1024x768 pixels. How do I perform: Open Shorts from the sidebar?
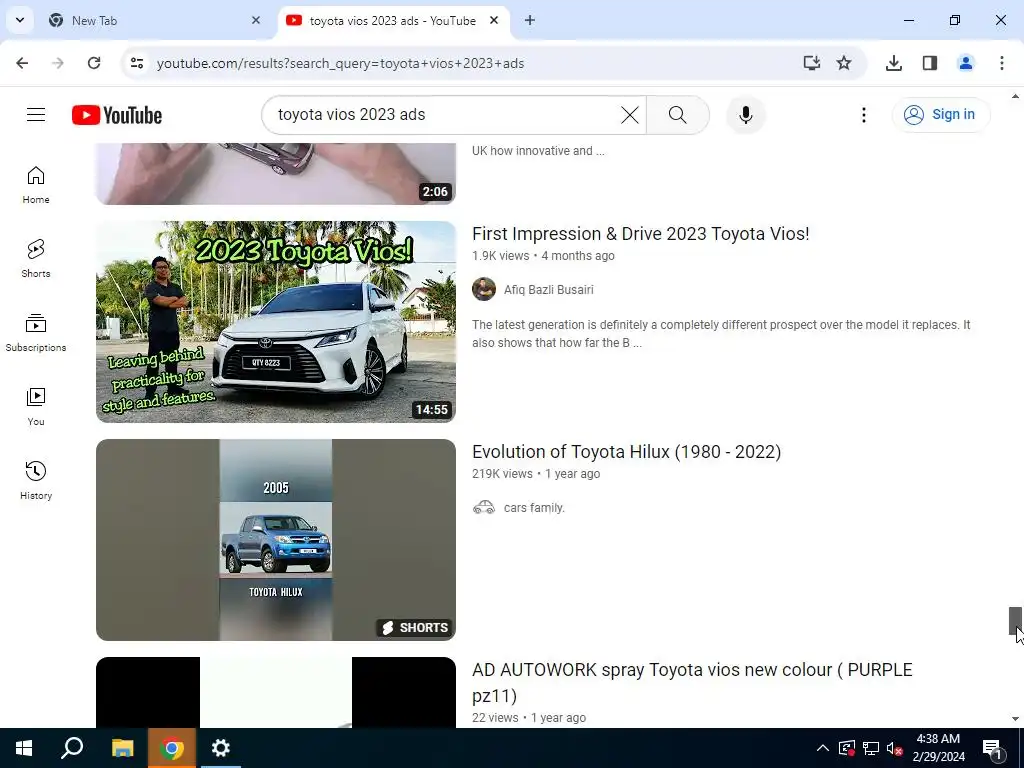[36, 259]
